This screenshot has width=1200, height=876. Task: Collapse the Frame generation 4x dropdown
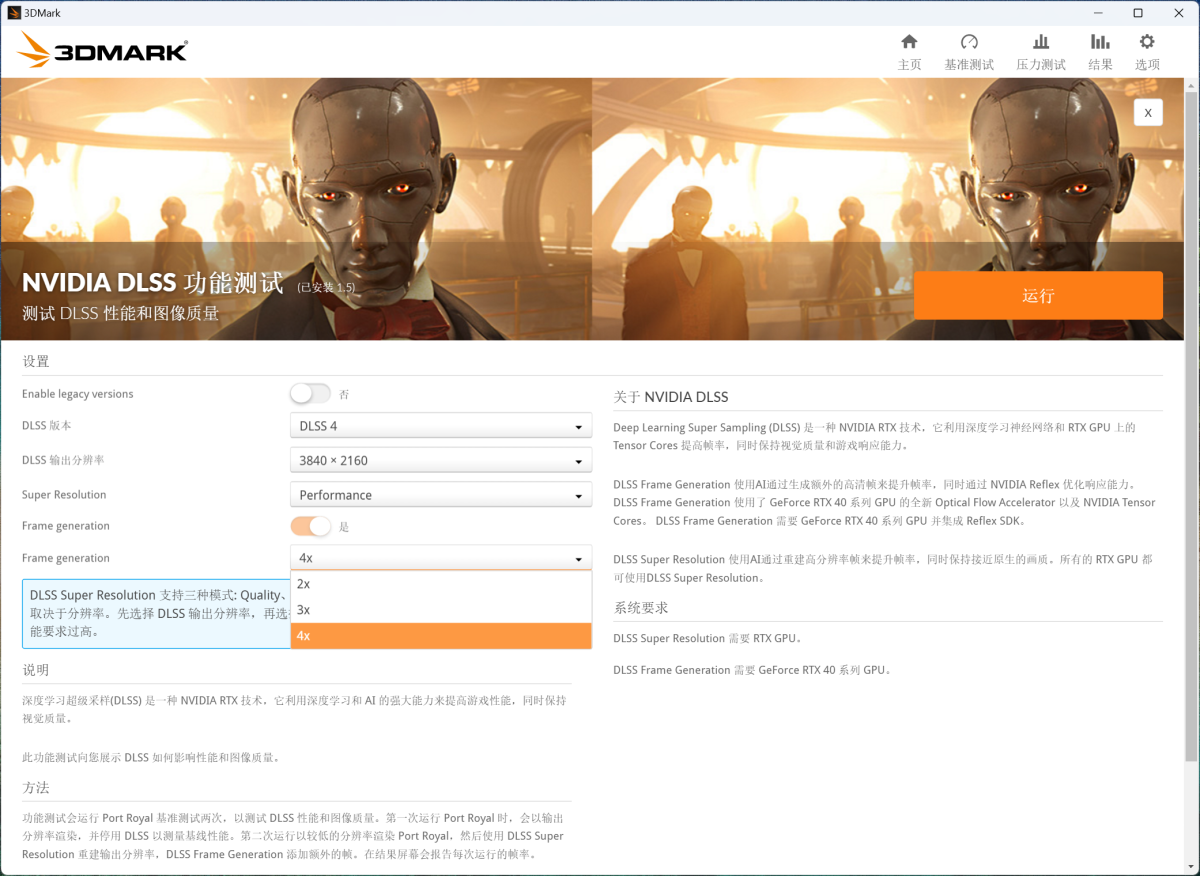point(440,558)
